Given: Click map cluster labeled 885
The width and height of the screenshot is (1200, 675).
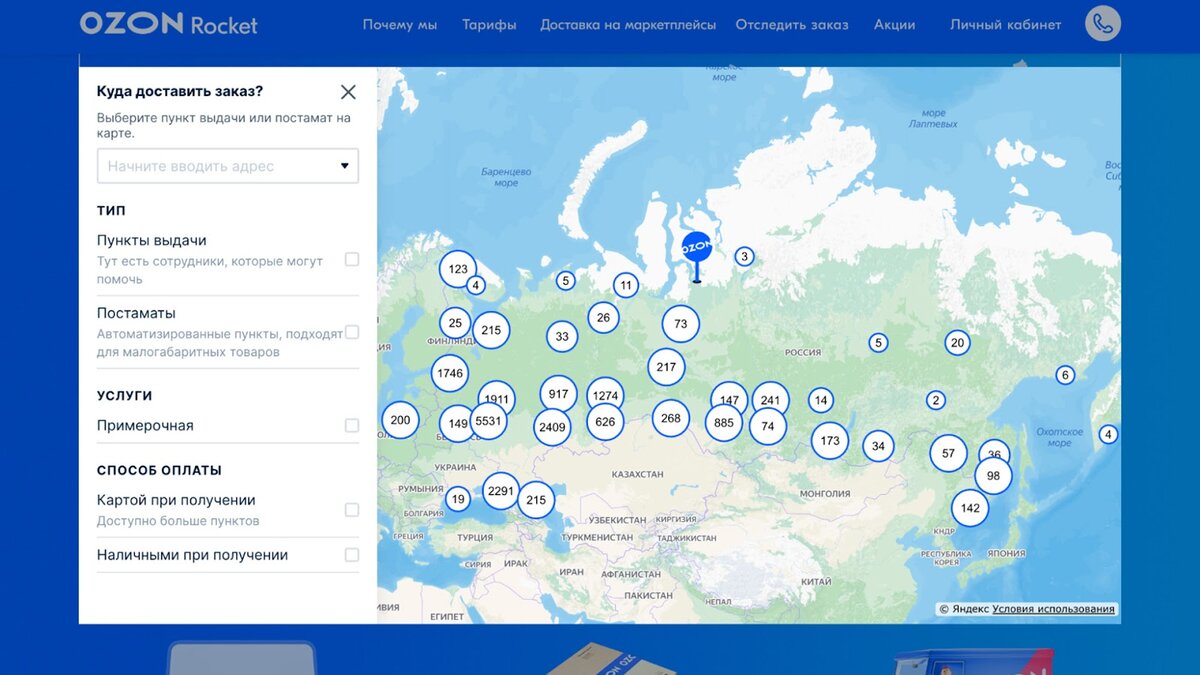Looking at the screenshot, I should (724, 423).
